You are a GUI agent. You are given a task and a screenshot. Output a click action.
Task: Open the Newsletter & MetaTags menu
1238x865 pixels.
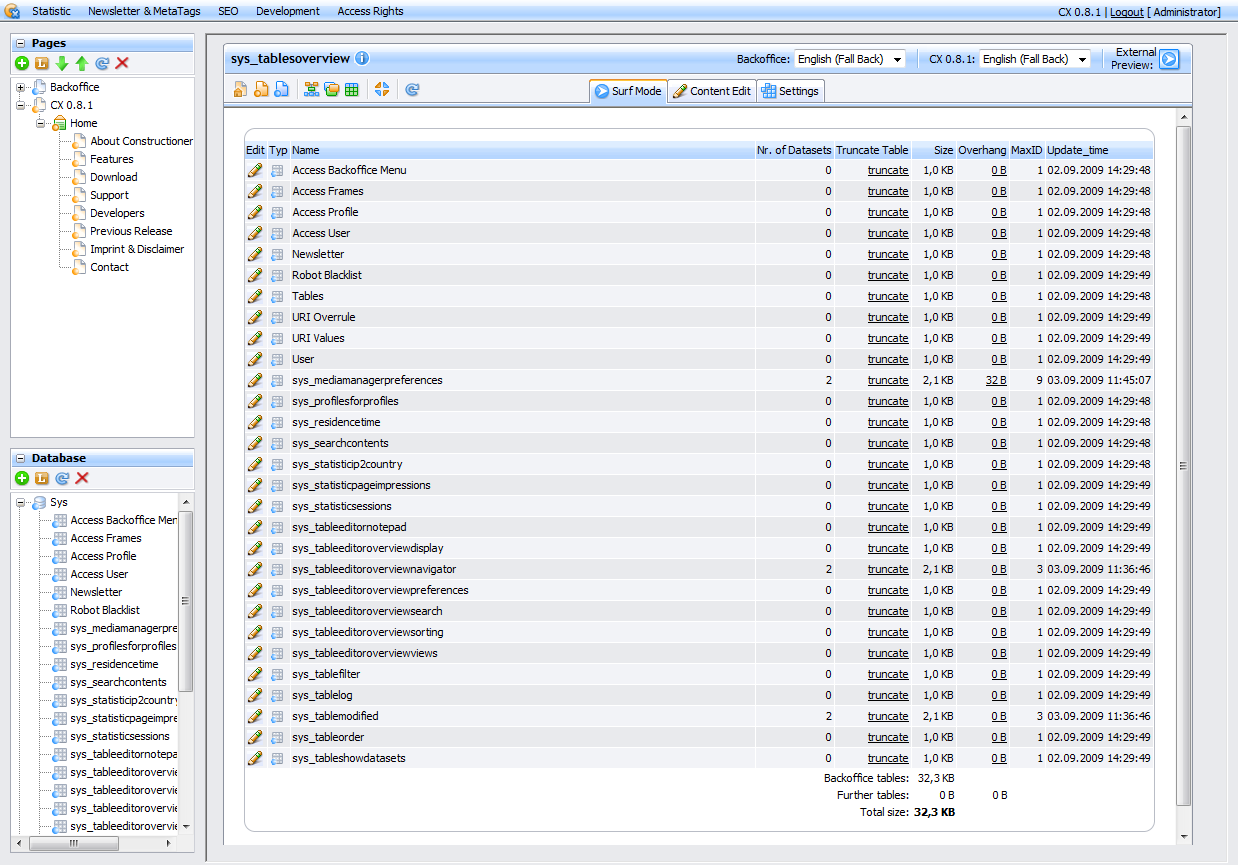(145, 11)
